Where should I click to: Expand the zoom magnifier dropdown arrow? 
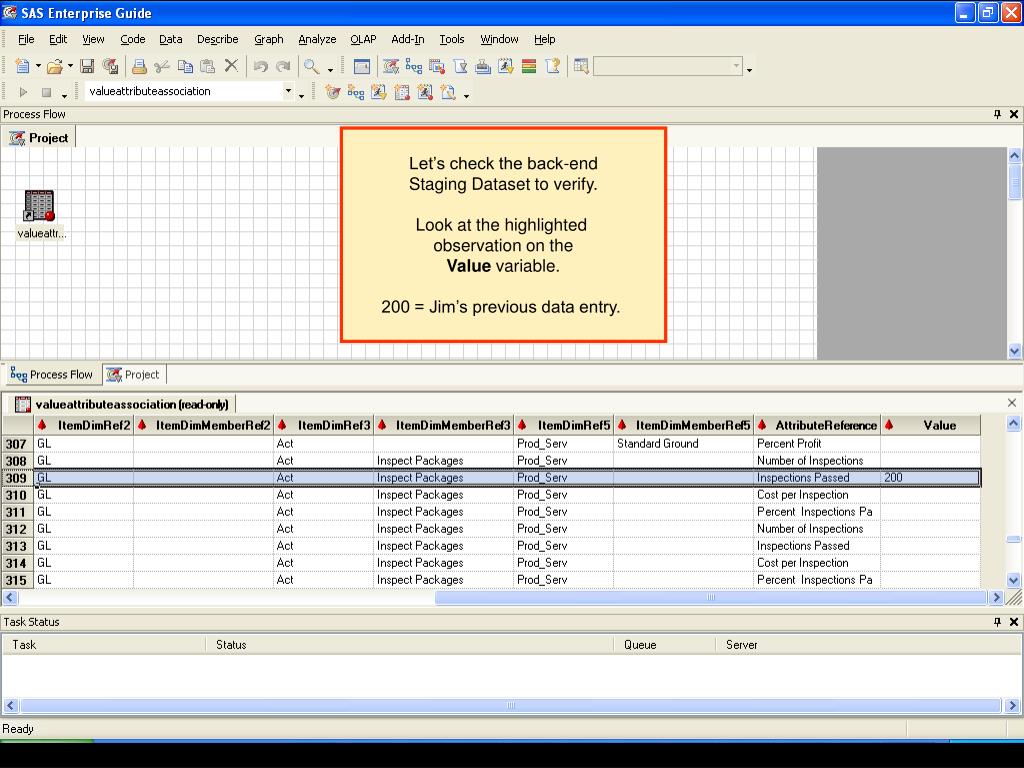click(330, 68)
